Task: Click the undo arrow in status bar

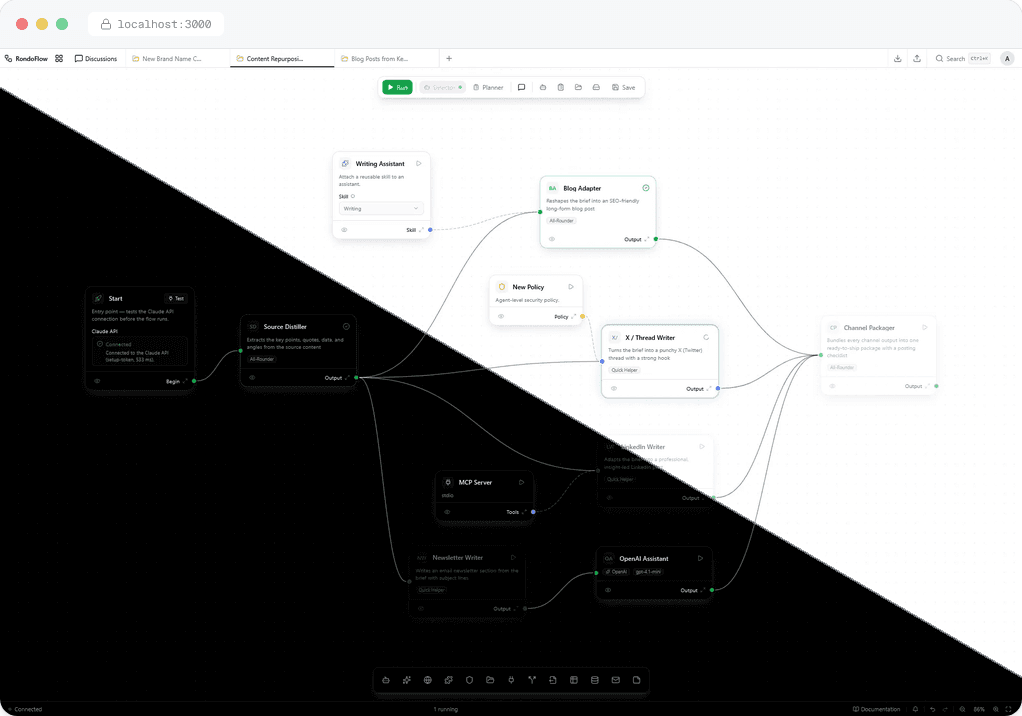Action: click(932, 709)
